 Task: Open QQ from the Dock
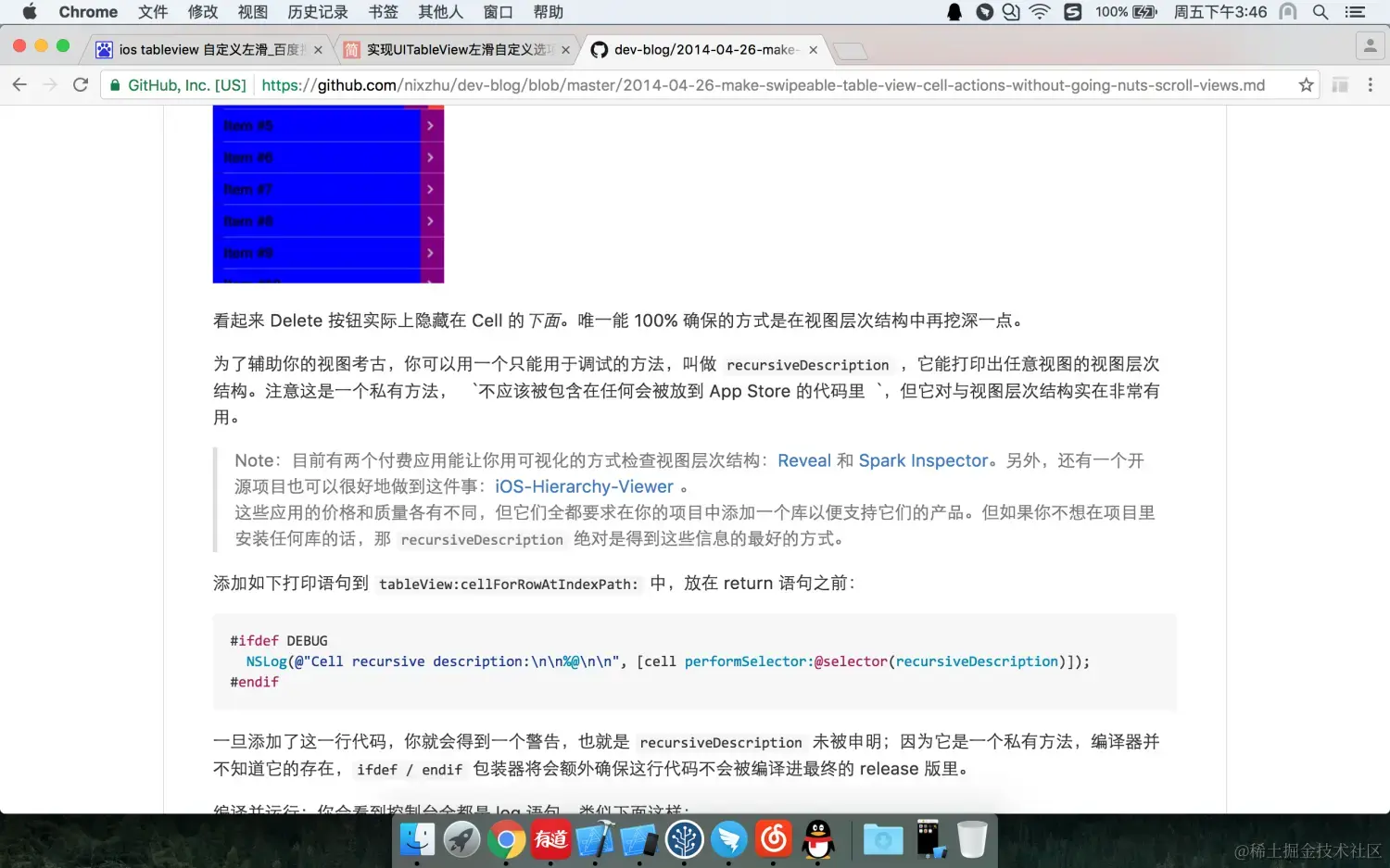coord(817,839)
